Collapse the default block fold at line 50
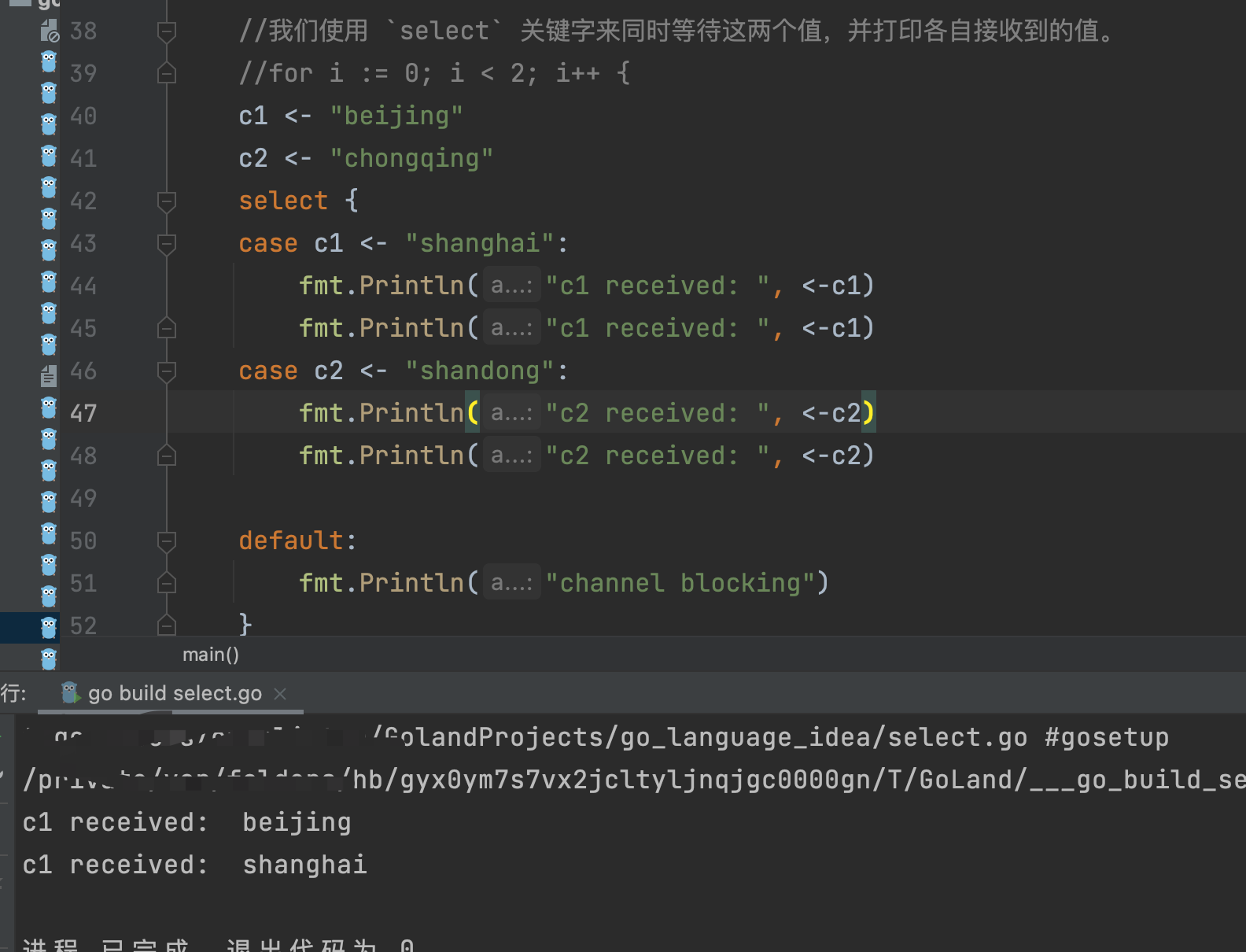This screenshot has width=1246, height=952. point(166,541)
